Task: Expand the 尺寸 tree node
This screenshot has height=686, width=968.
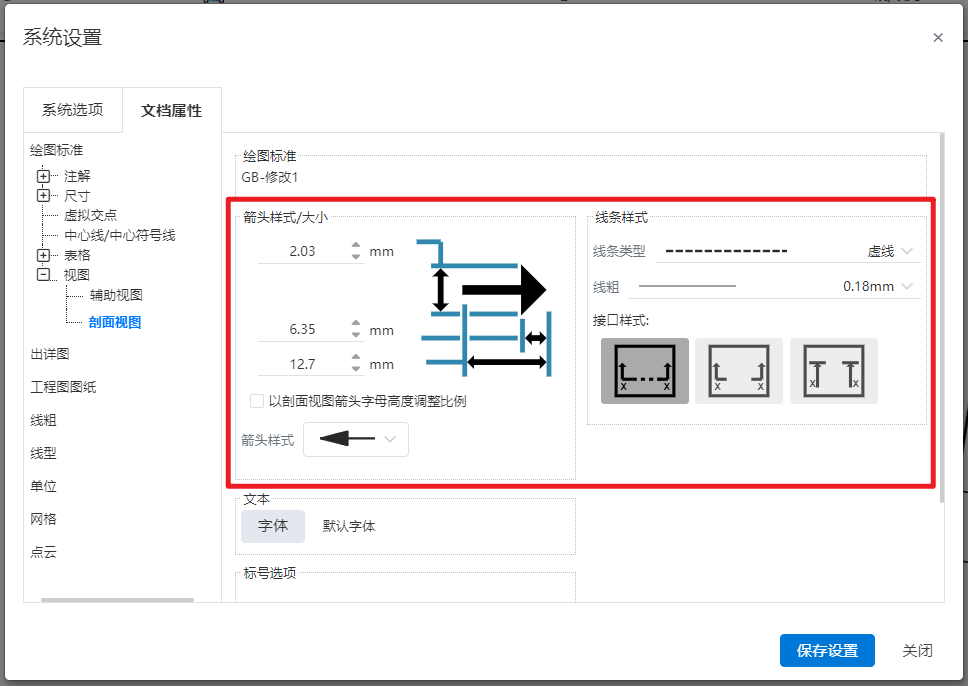Action: point(43,196)
